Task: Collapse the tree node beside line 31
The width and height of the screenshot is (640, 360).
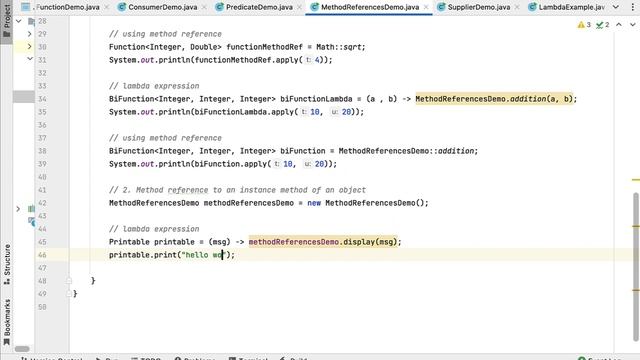Action: click(x=29, y=59)
